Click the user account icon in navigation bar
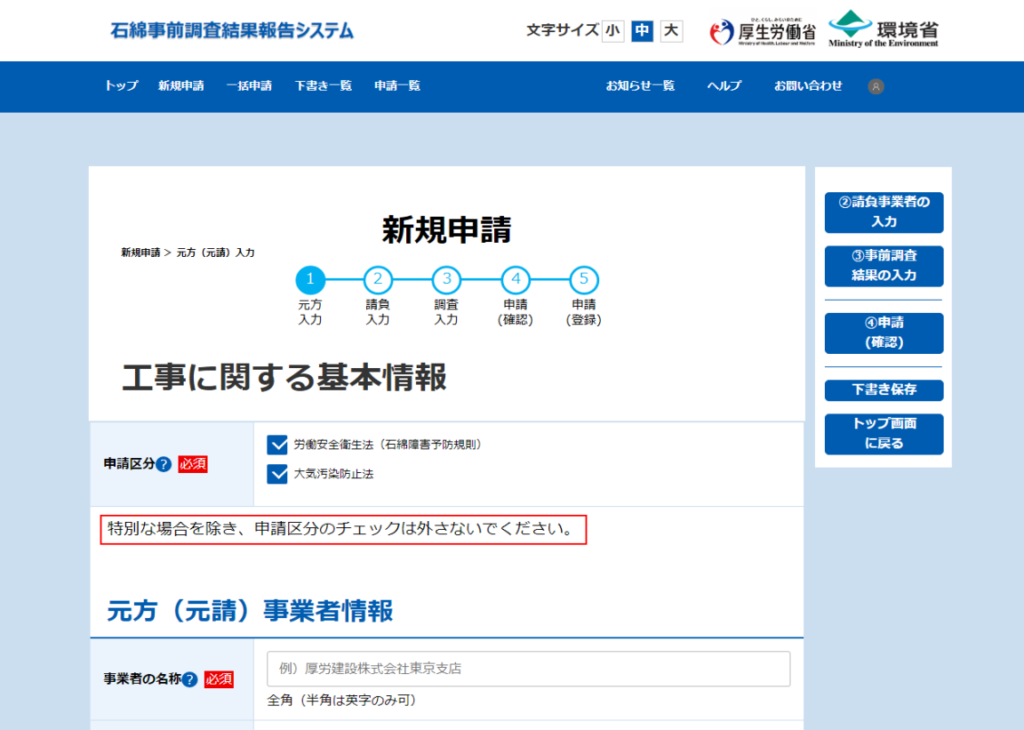This screenshot has height=730, width=1024. (876, 87)
